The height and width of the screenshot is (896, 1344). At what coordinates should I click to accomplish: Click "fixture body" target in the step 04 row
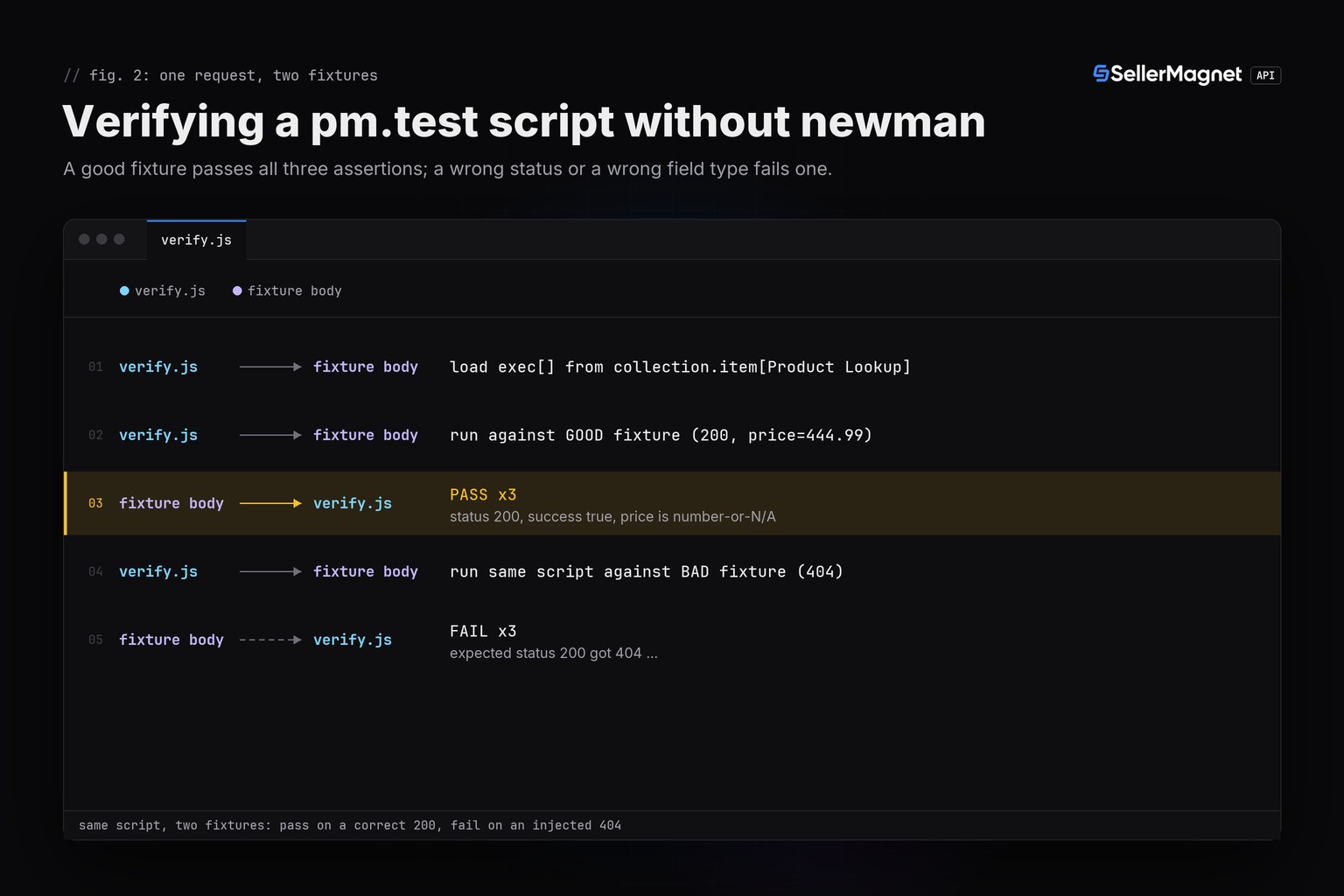[366, 571]
